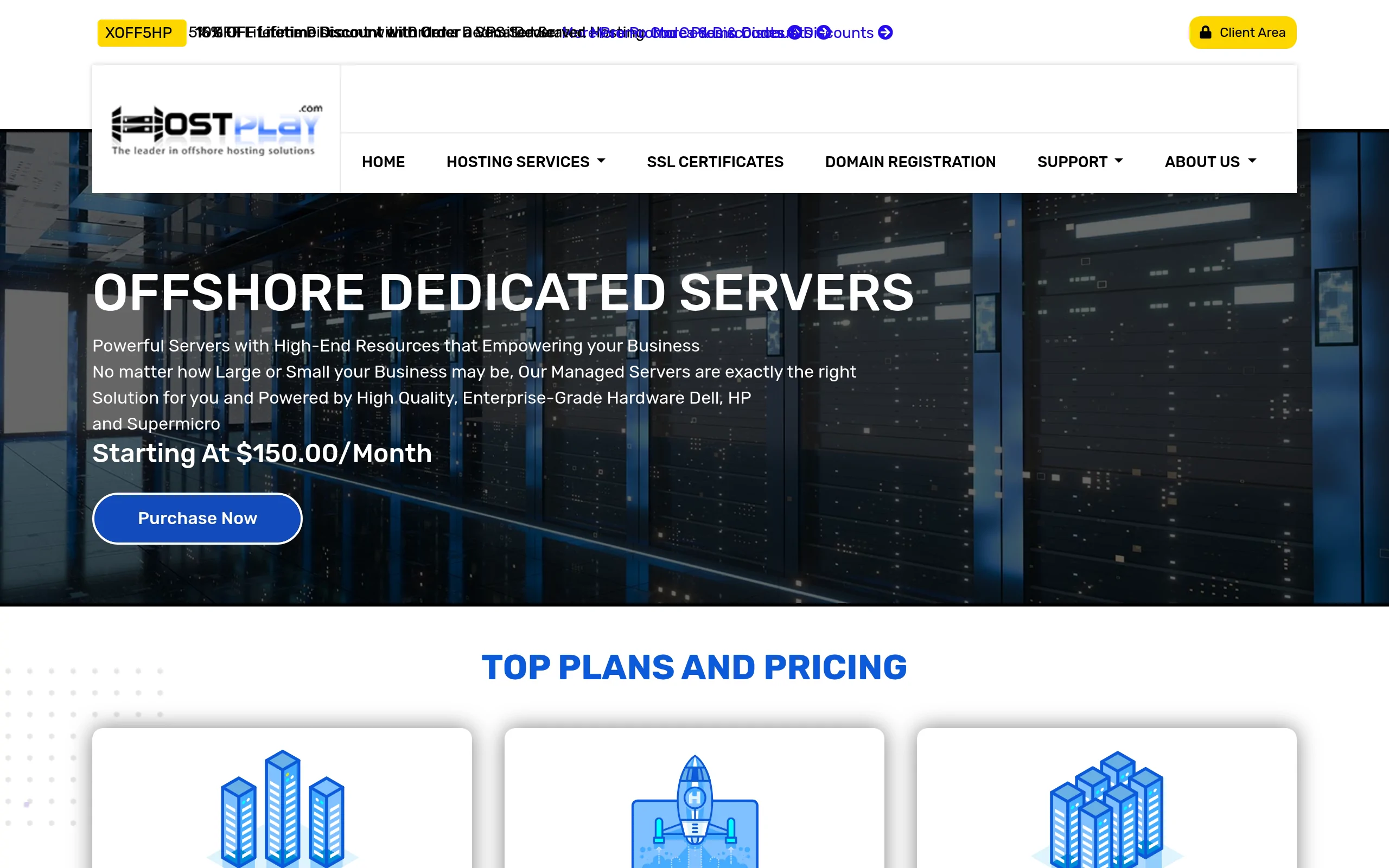Screen dimensions: 1389x868
Task: Expand the SUPPORT dropdown menu
Action: pos(1080,162)
